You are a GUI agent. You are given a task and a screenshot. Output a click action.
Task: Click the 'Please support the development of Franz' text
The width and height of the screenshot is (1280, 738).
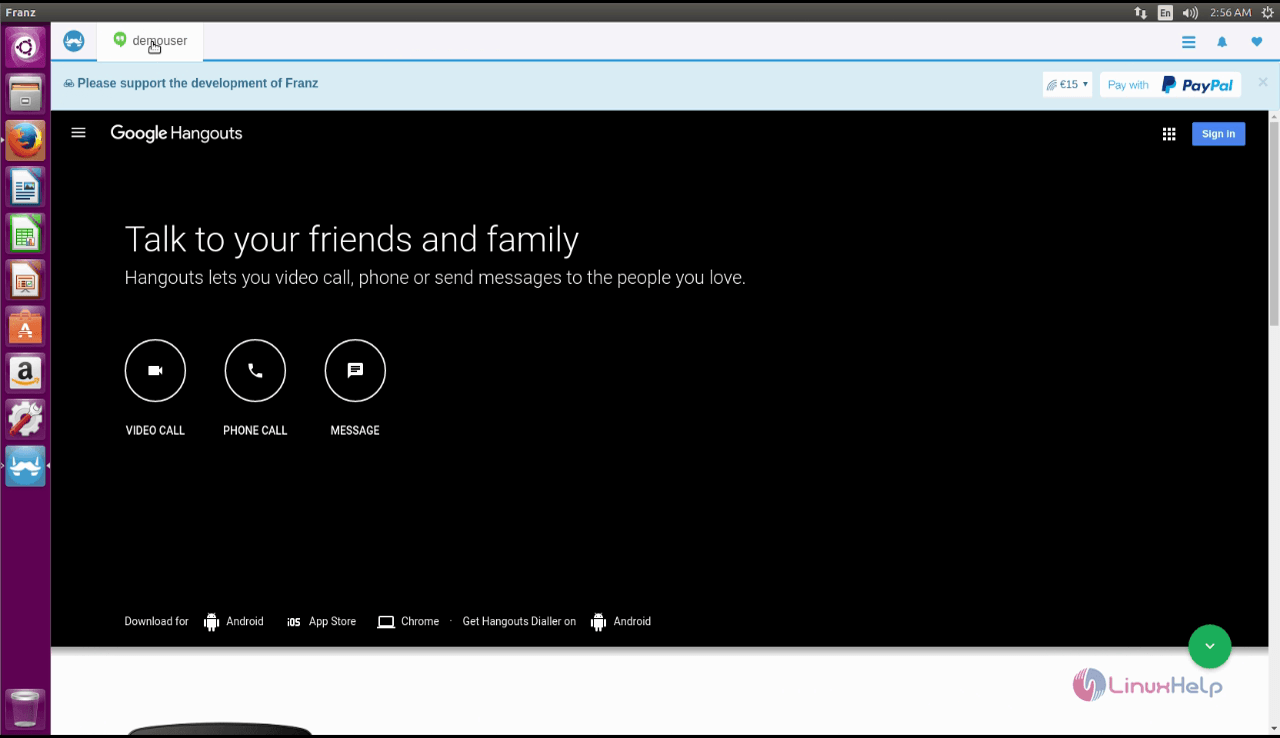pos(198,84)
